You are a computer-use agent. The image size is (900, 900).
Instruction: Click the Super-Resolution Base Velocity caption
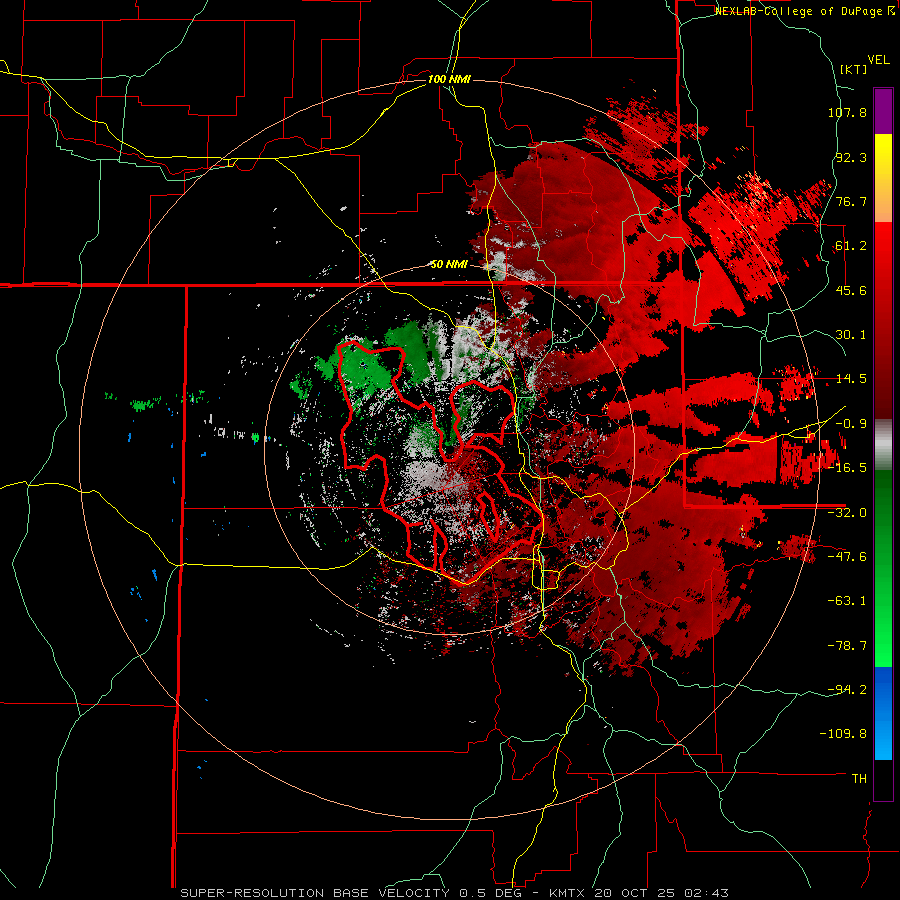tap(455, 893)
